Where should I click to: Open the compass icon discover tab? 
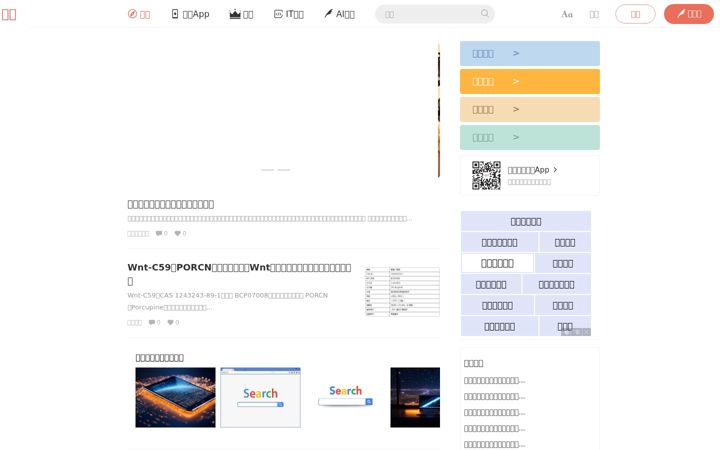pos(139,14)
